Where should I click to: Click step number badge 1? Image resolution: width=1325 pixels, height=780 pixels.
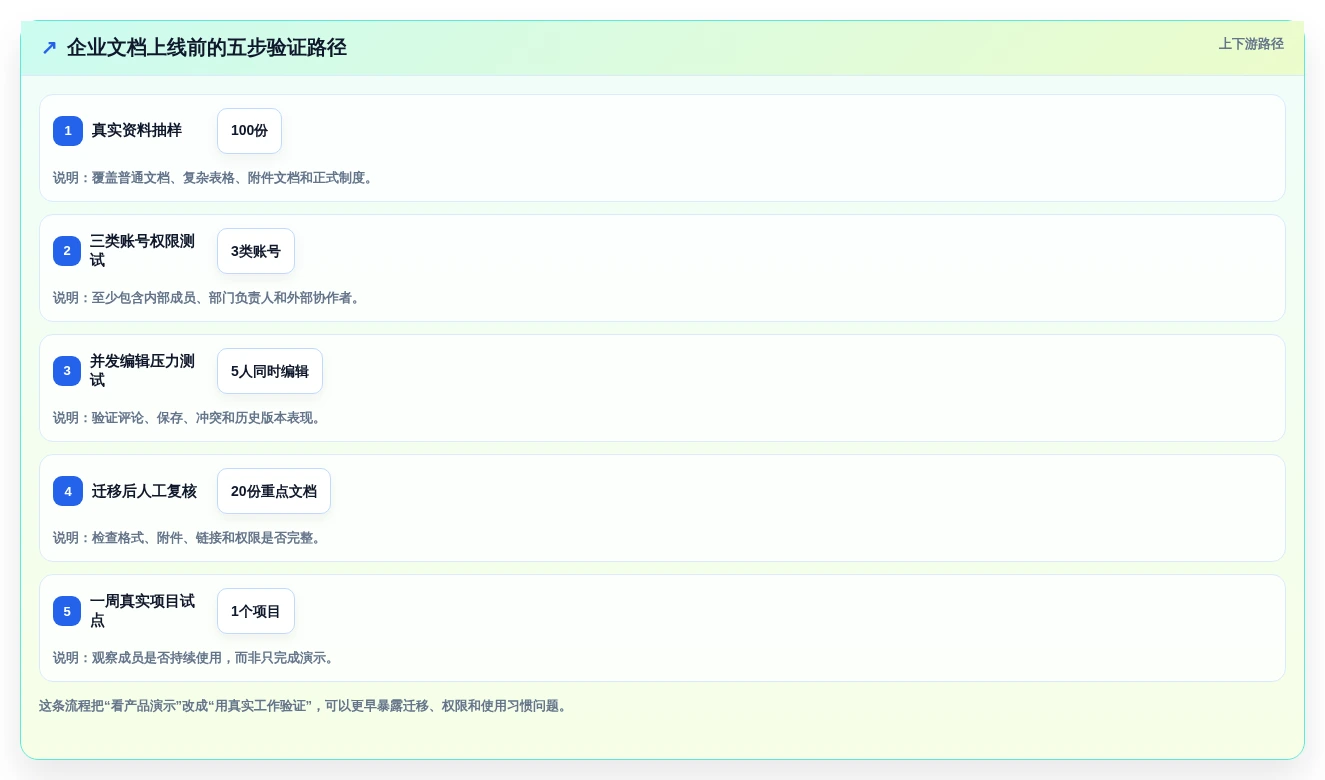tap(68, 131)
